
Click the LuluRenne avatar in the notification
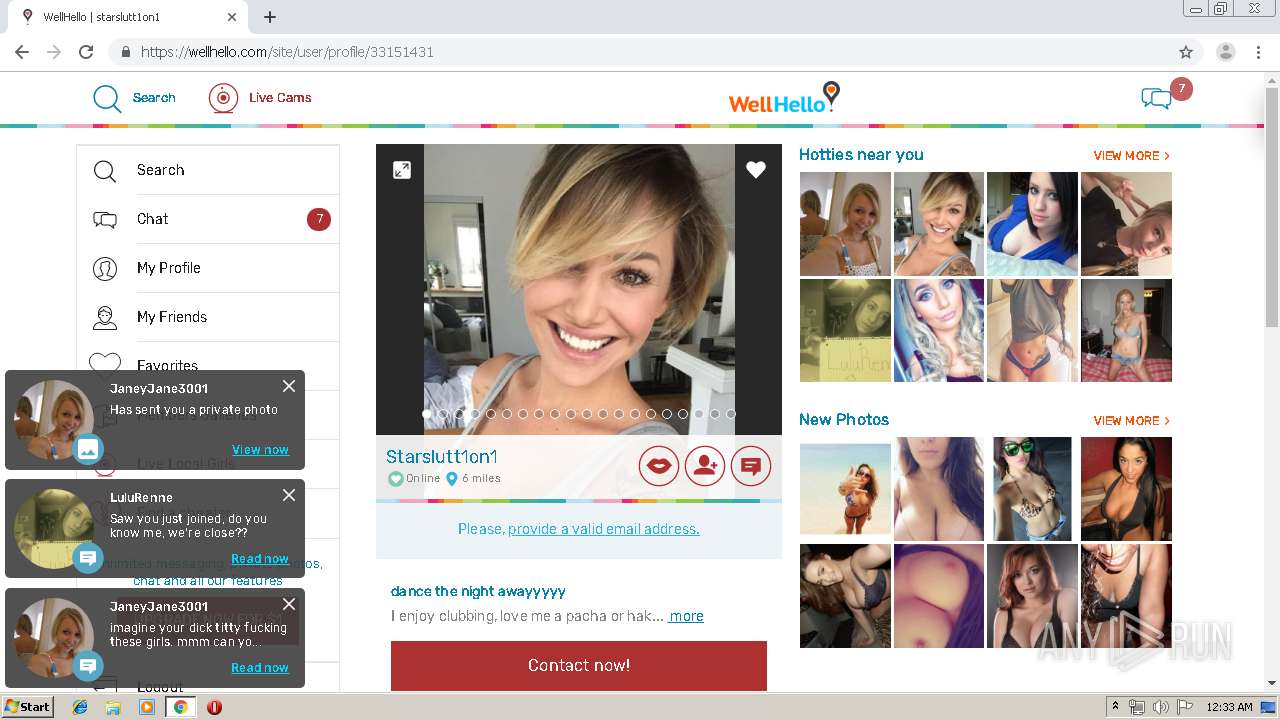coord(54,529)
